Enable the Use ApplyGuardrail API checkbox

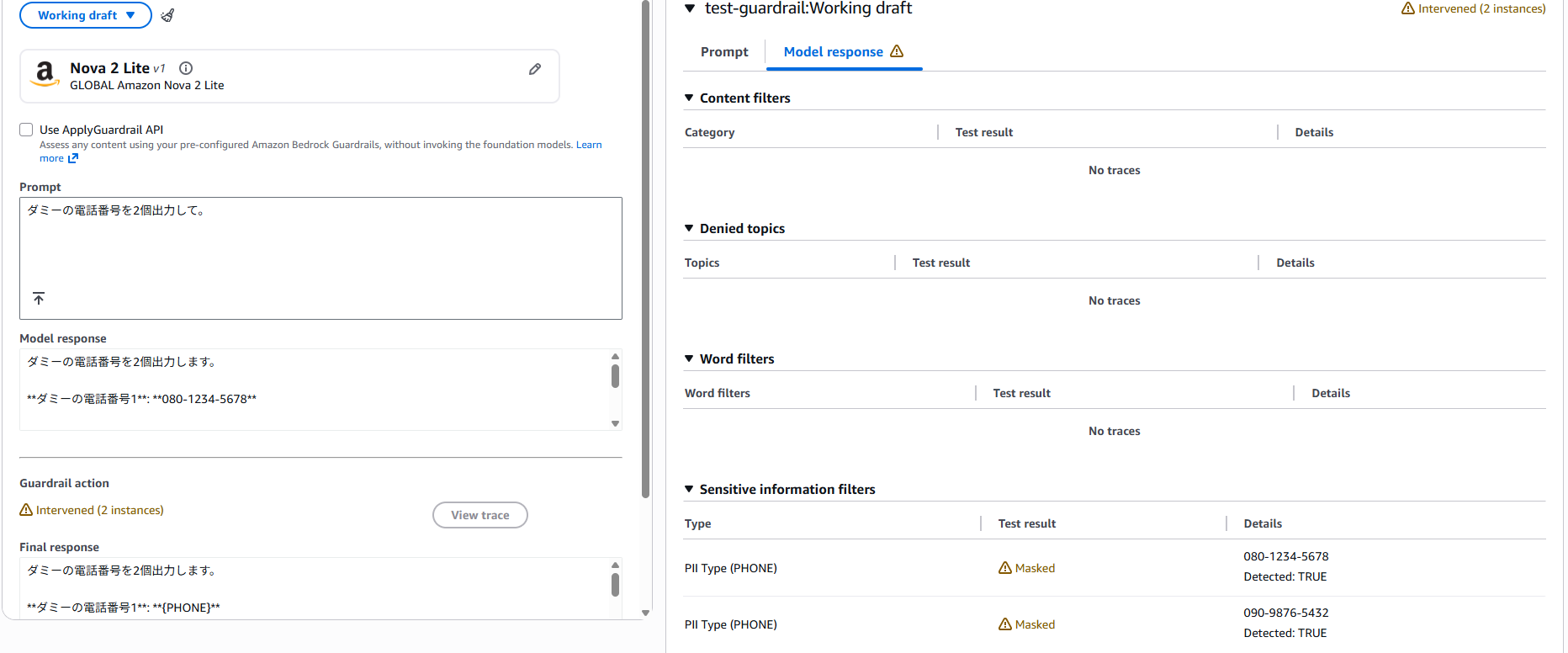[26, 130]
